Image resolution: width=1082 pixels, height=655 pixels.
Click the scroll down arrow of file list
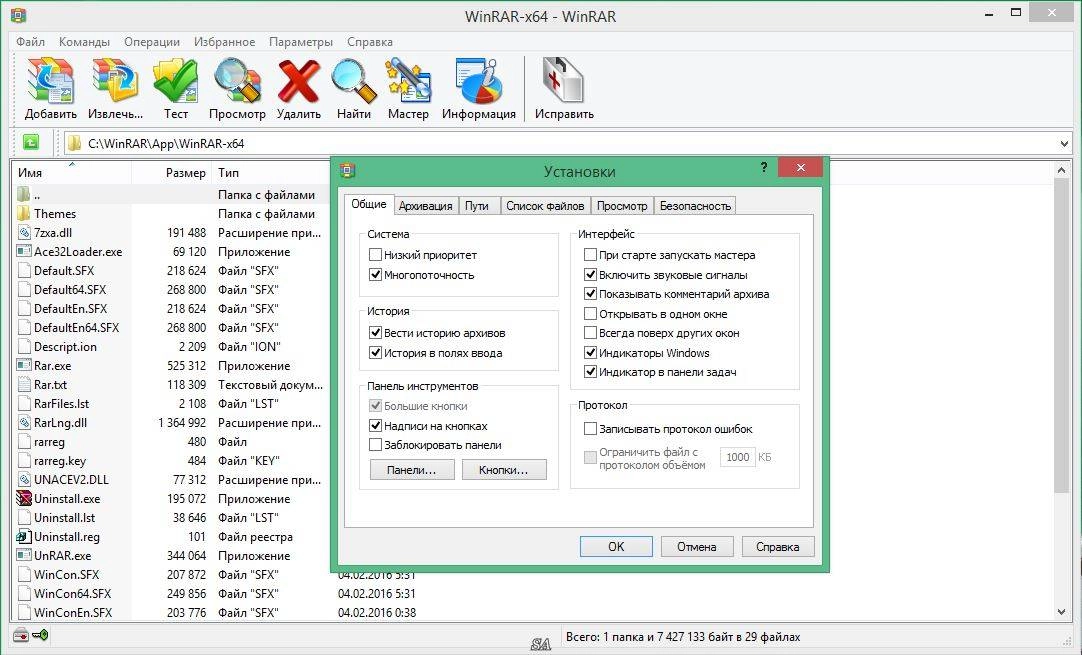click(1062, 612)
